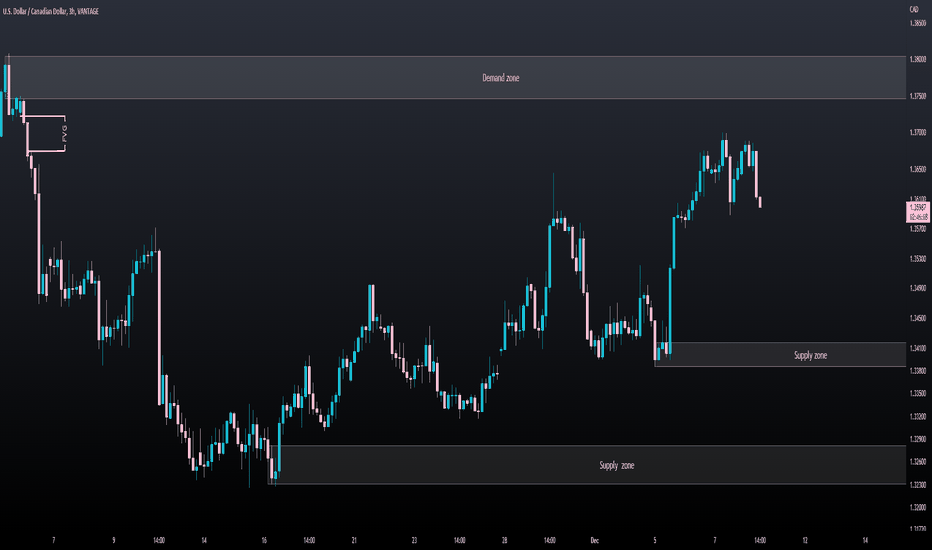Click the 1.33500 price axis label
The image size is (932, 550).
pos(918,394)
